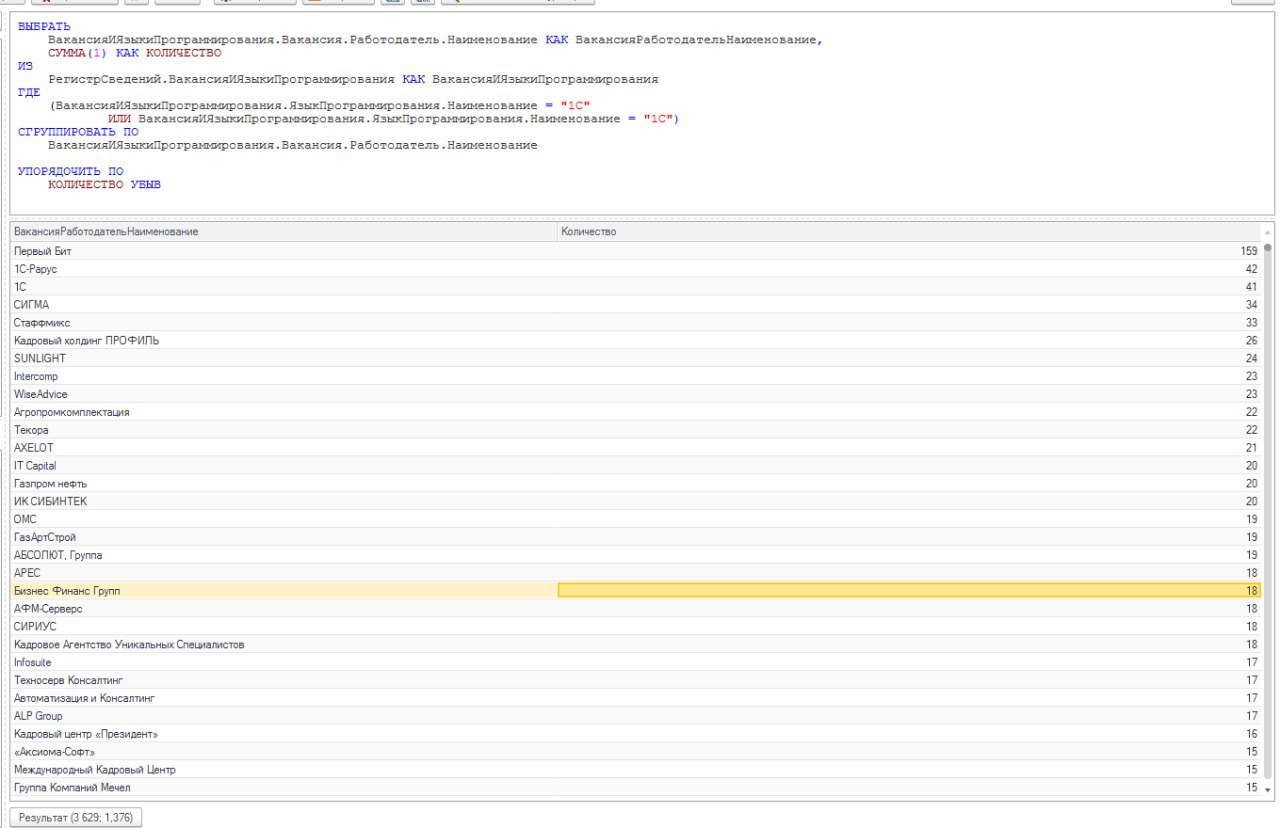Select Международный Кадровый Центр row

pos(635,770)
